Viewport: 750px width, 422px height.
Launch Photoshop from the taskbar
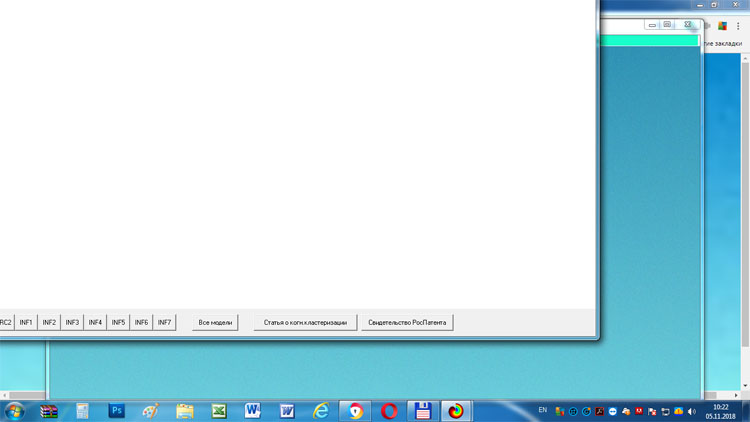tap(117, 411)
